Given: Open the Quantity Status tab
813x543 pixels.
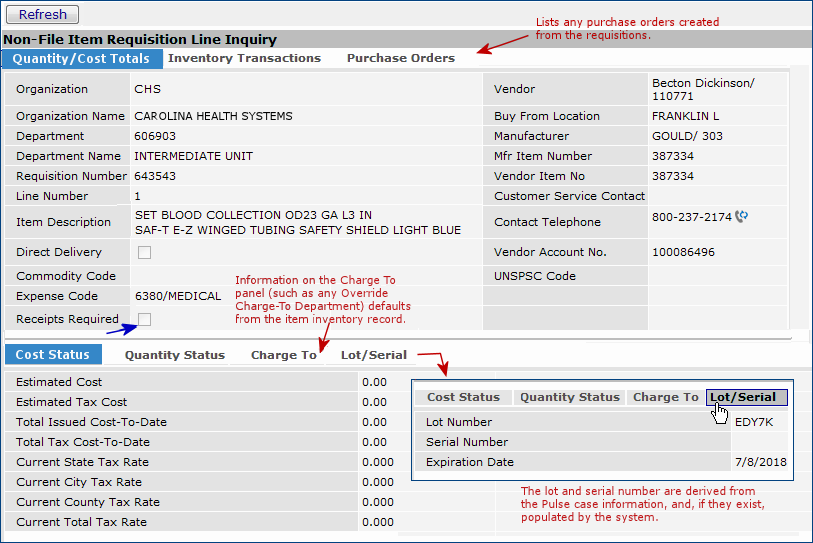Looking at the screenshot, I should [174, 355].
